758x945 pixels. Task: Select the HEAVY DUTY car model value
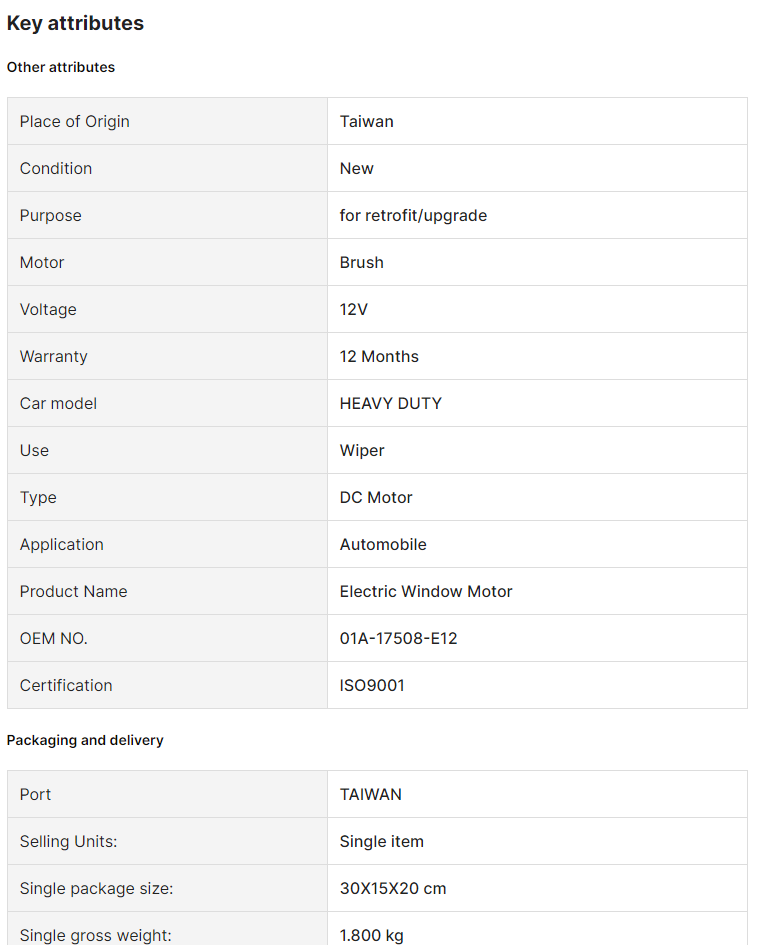tap(390, 403)
